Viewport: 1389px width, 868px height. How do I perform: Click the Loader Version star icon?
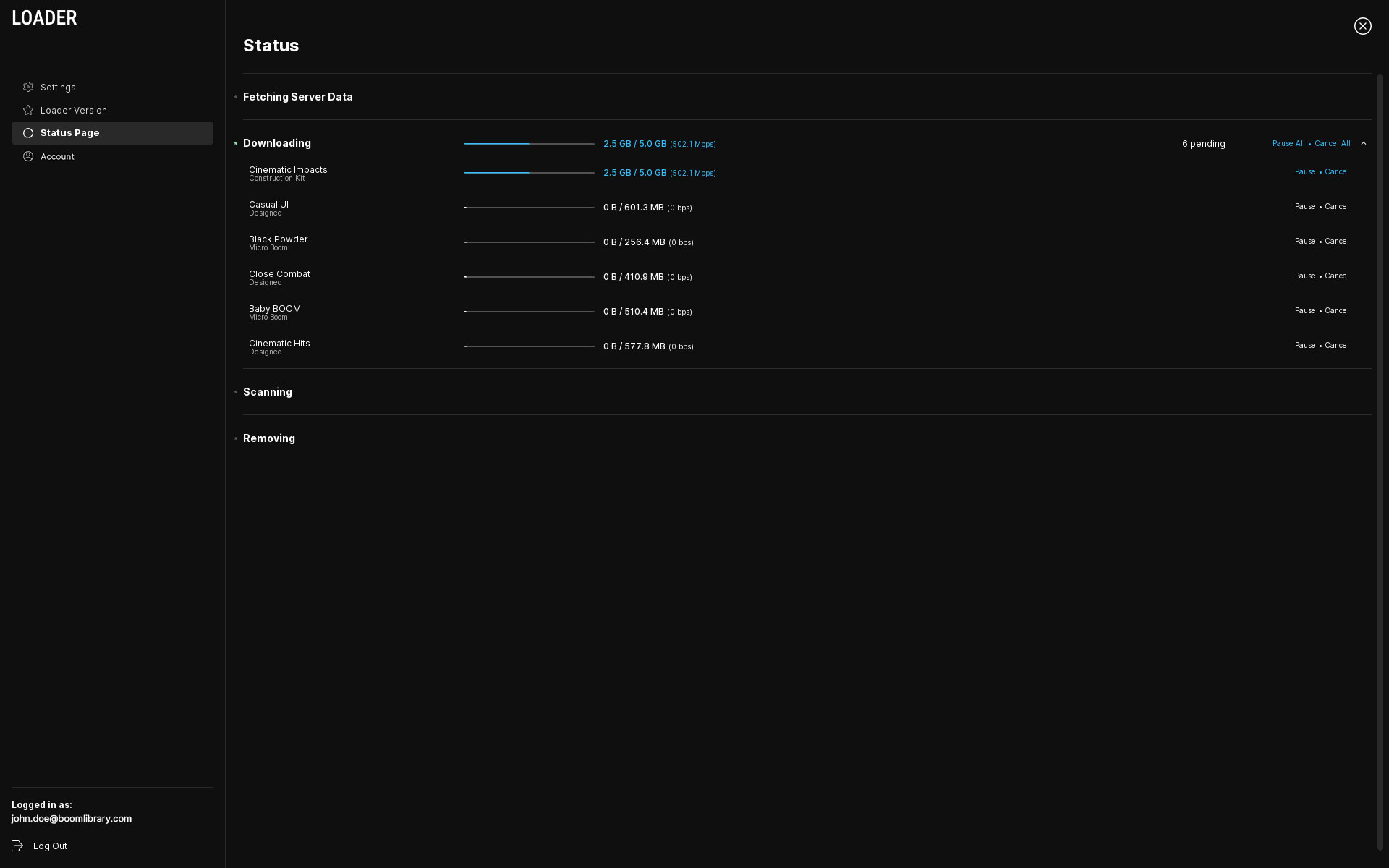[28, 110]
